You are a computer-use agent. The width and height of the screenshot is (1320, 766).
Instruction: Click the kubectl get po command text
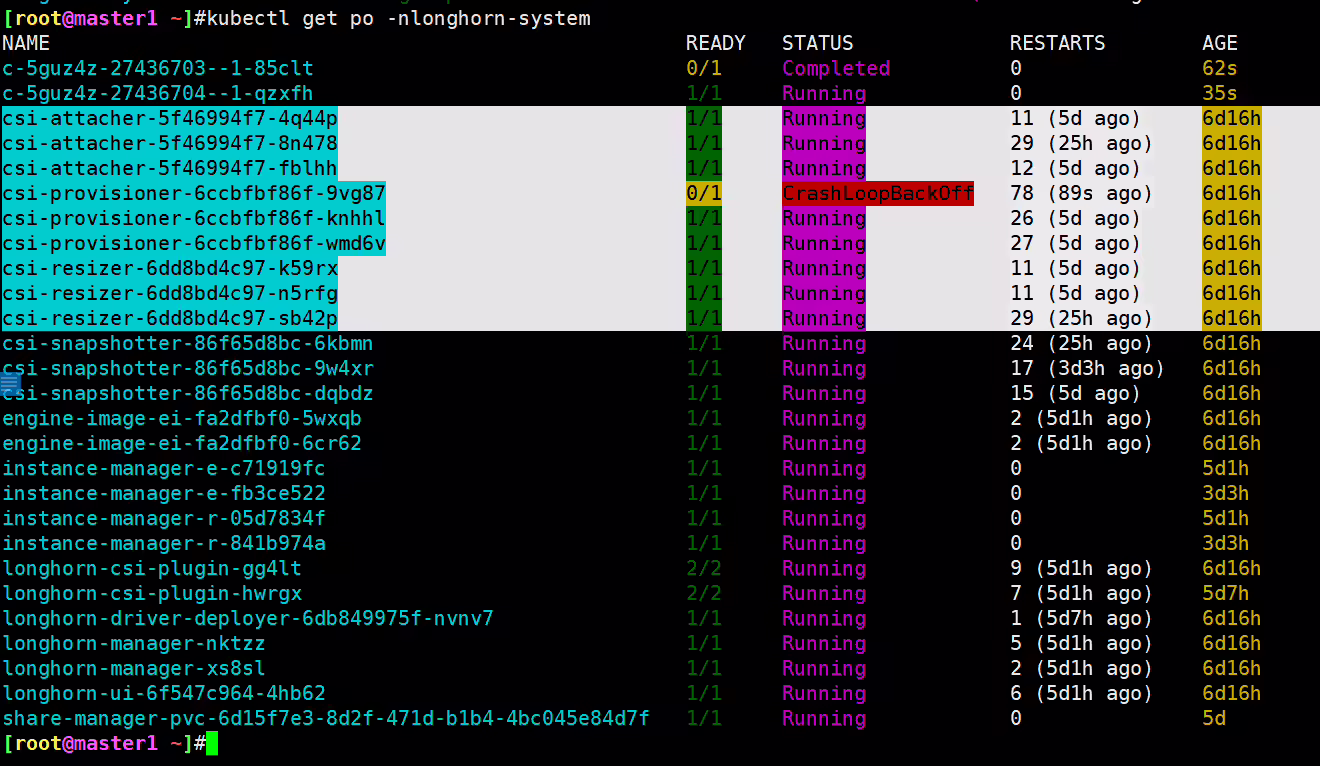click(399, 18)
